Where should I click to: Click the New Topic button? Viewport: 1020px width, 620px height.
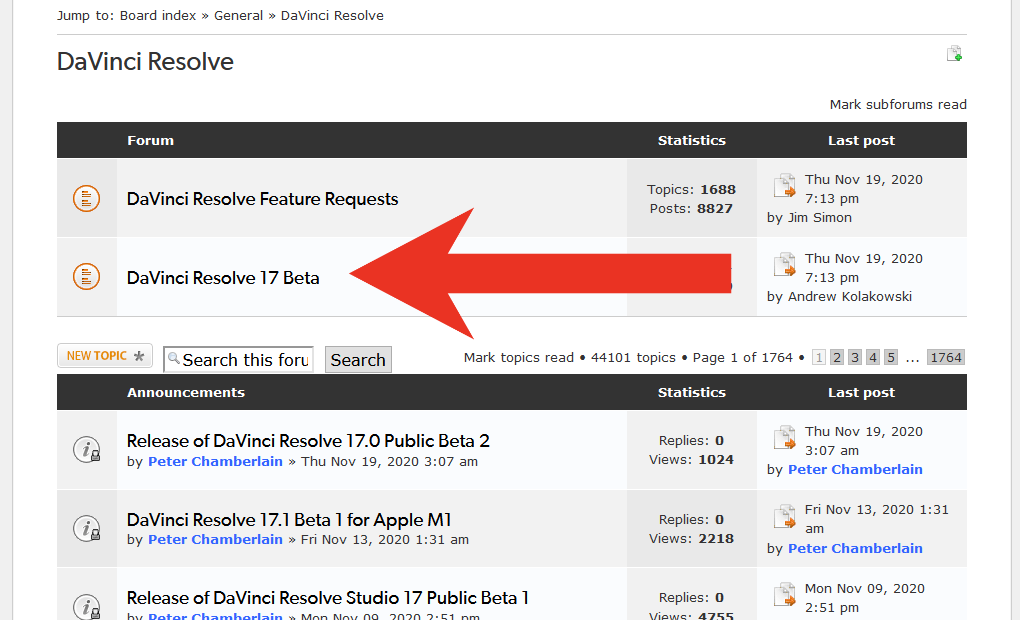point(105,356)
